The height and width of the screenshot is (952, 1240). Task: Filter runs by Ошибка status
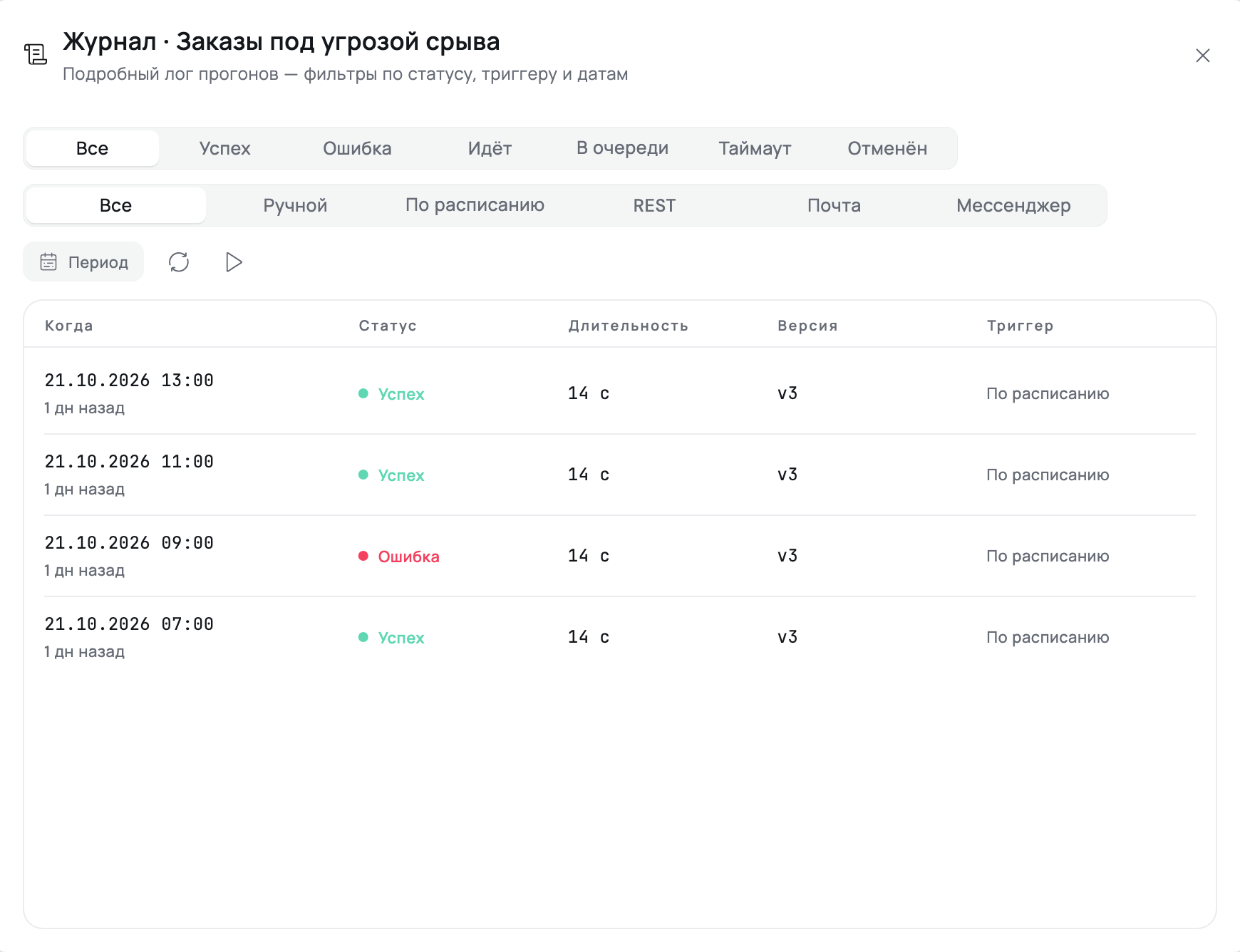(358, 148)
